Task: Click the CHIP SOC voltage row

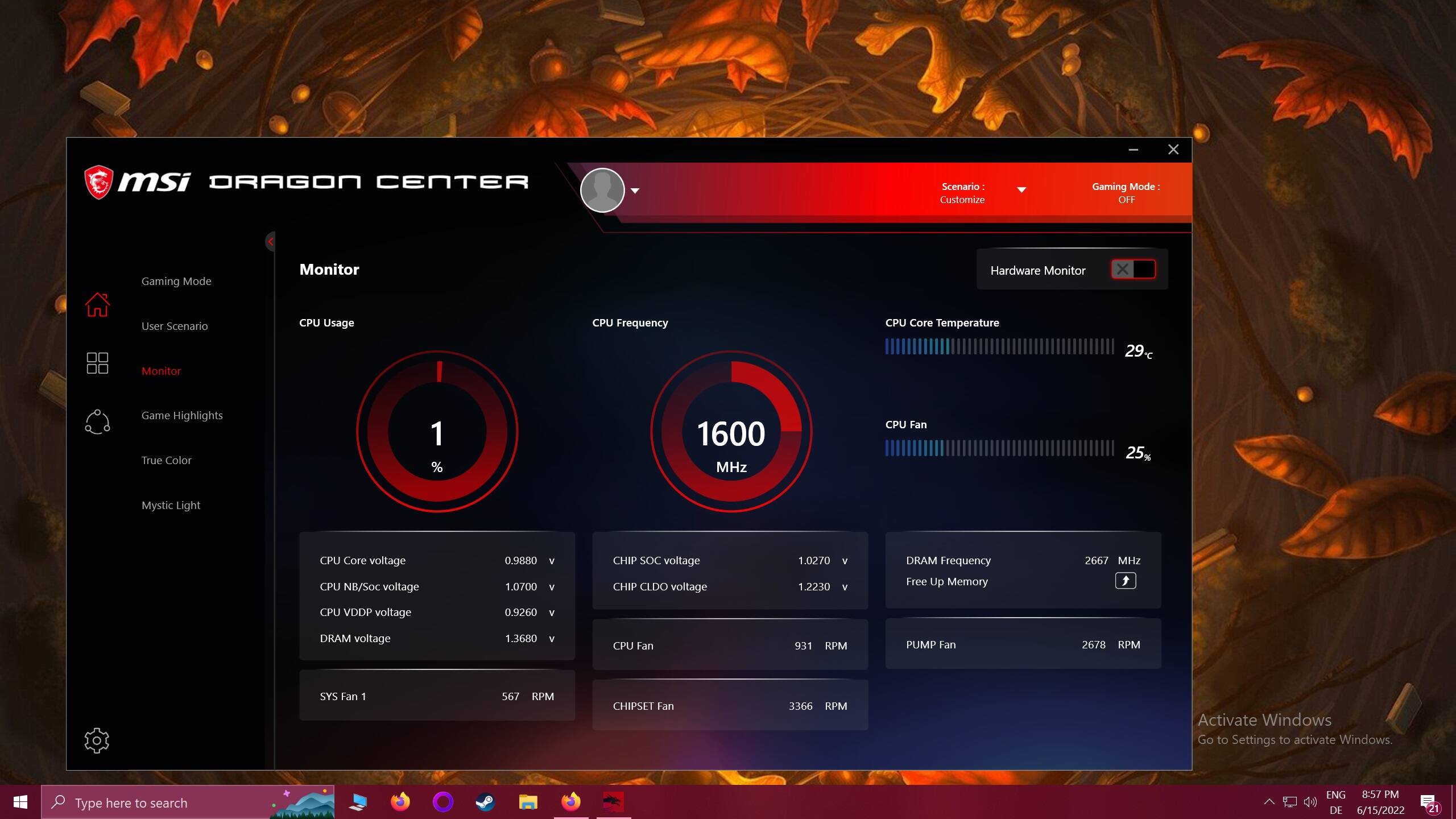Action: 730,560
